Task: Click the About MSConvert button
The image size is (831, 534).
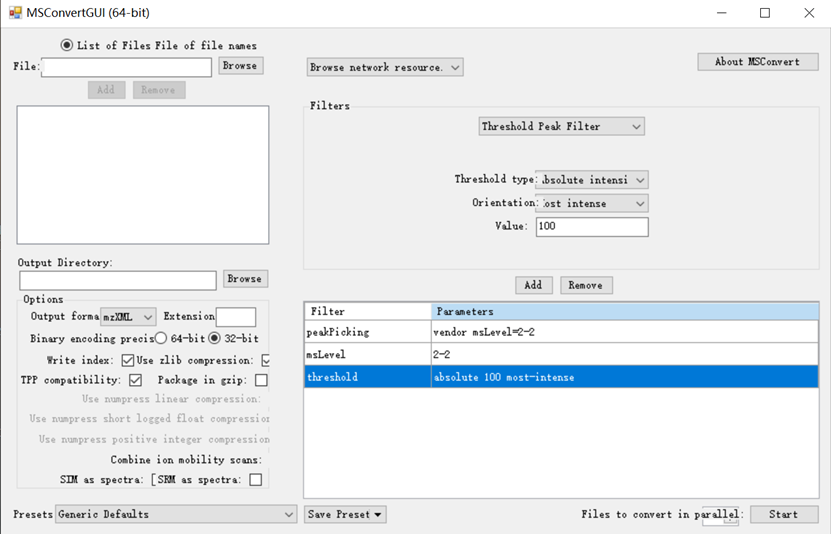Action: pyautogui.click(x=757, y=61)
